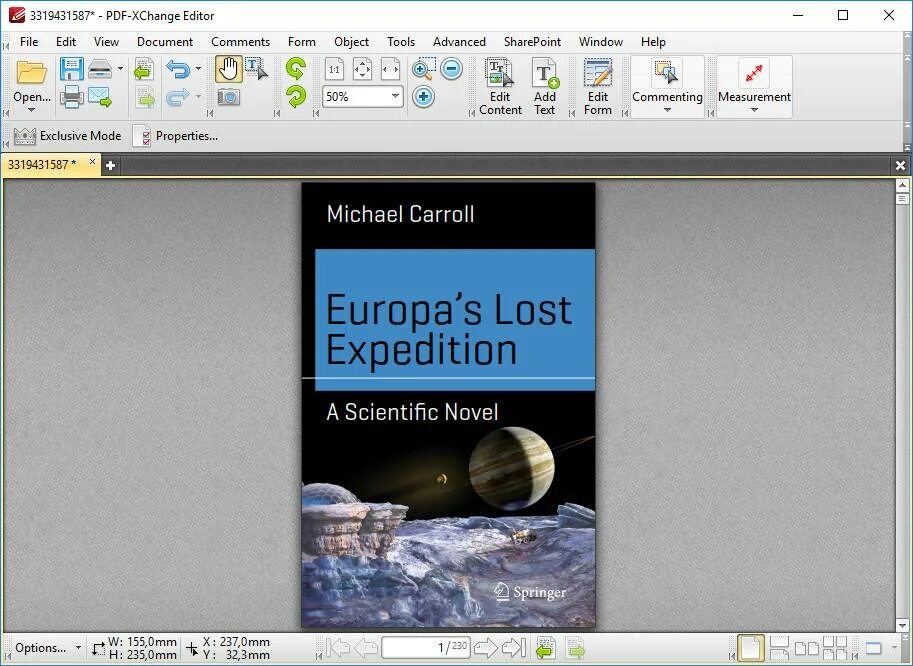
Task: Open a file with the folder icon
Action: pyautogui.click(x=31, y=73)
